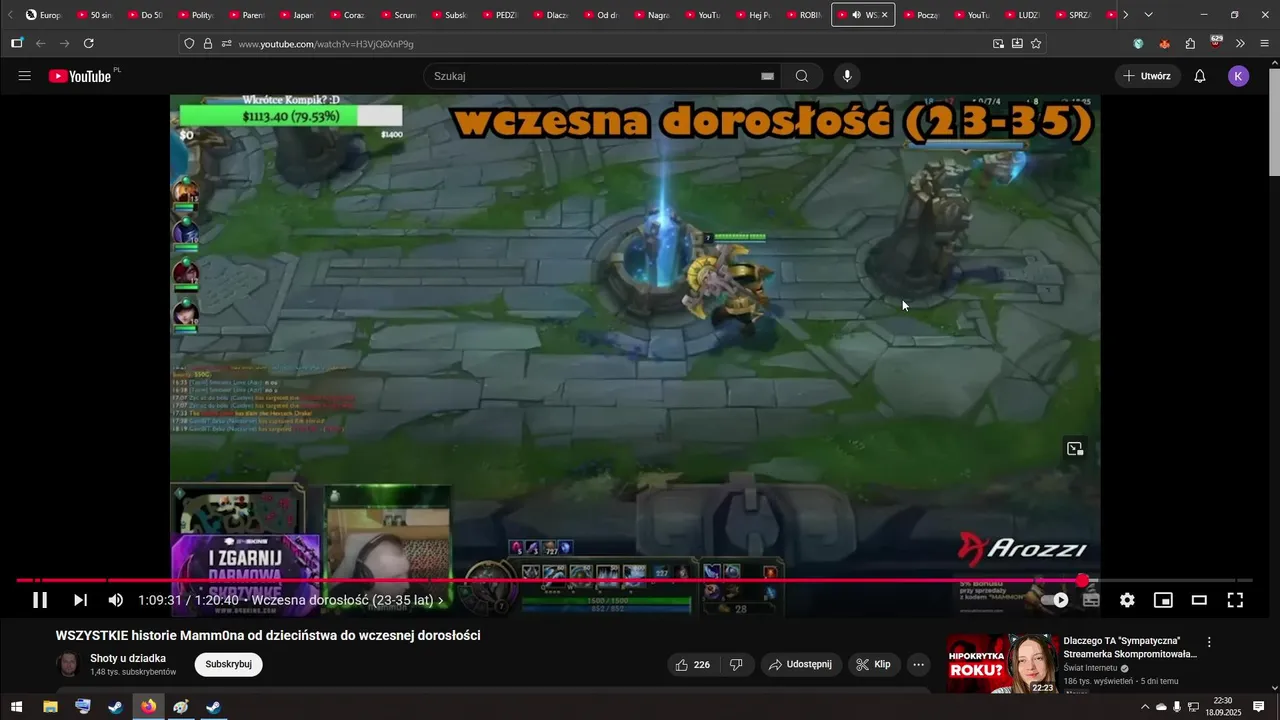List all tabs with the dropdown arrow
Image resolution: width=1280 pixels, height=720 pixels.
tap(1148, 15)
